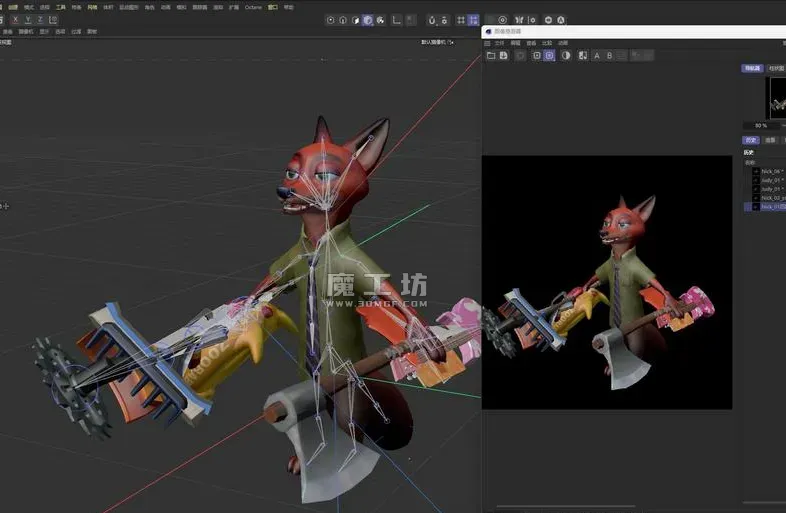This screenshot has height=513, width=786.
Task: Click the highlighted cube icon in the top toolbar
Action: point(368,20)
